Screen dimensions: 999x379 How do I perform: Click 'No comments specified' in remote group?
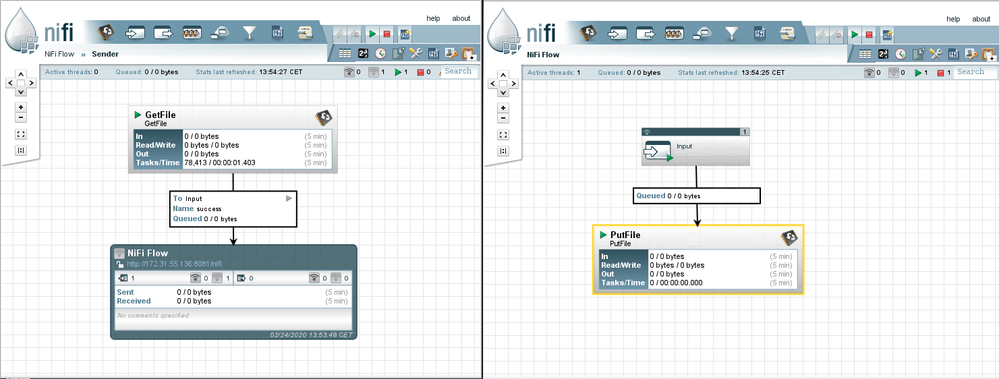tap(153, 315)
